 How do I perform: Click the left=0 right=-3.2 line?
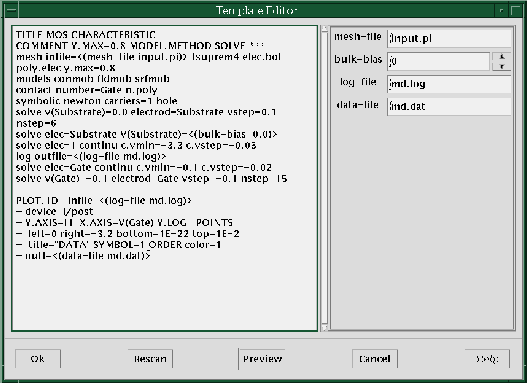[128, 234]
